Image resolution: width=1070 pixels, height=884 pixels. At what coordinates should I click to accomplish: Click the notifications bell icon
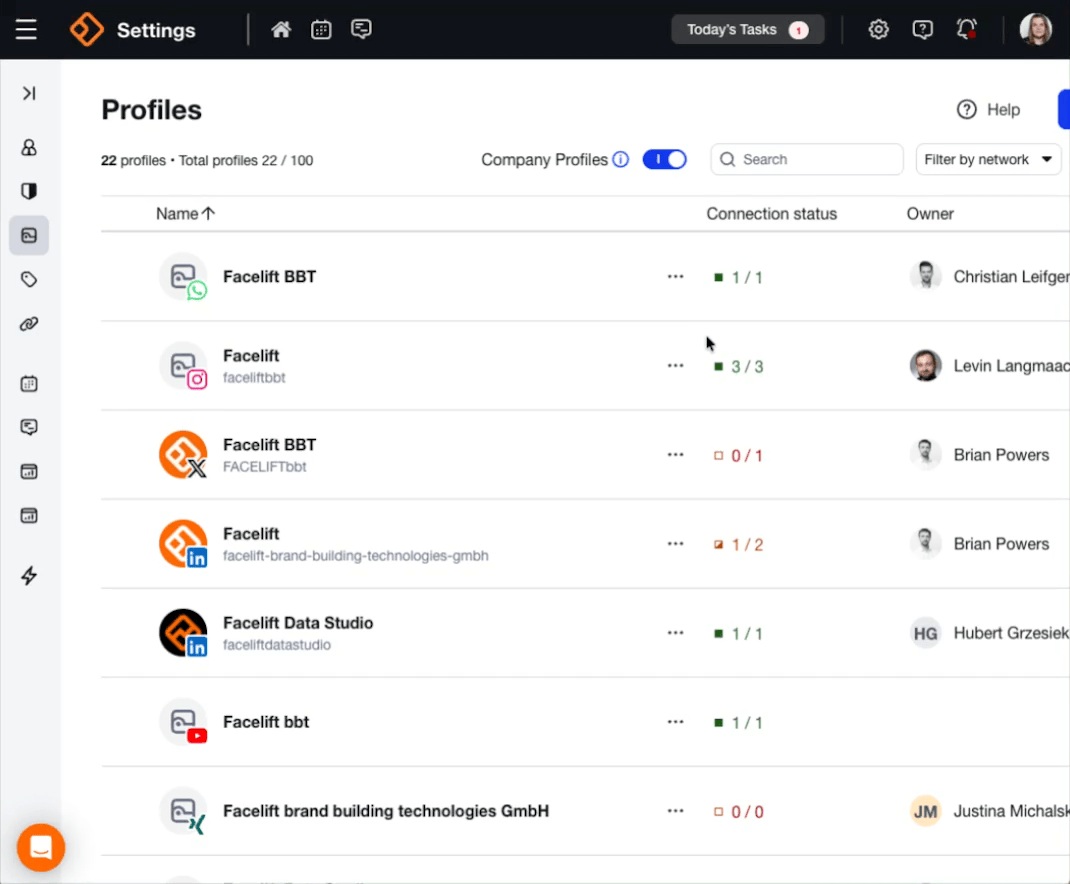coord(966,30)
